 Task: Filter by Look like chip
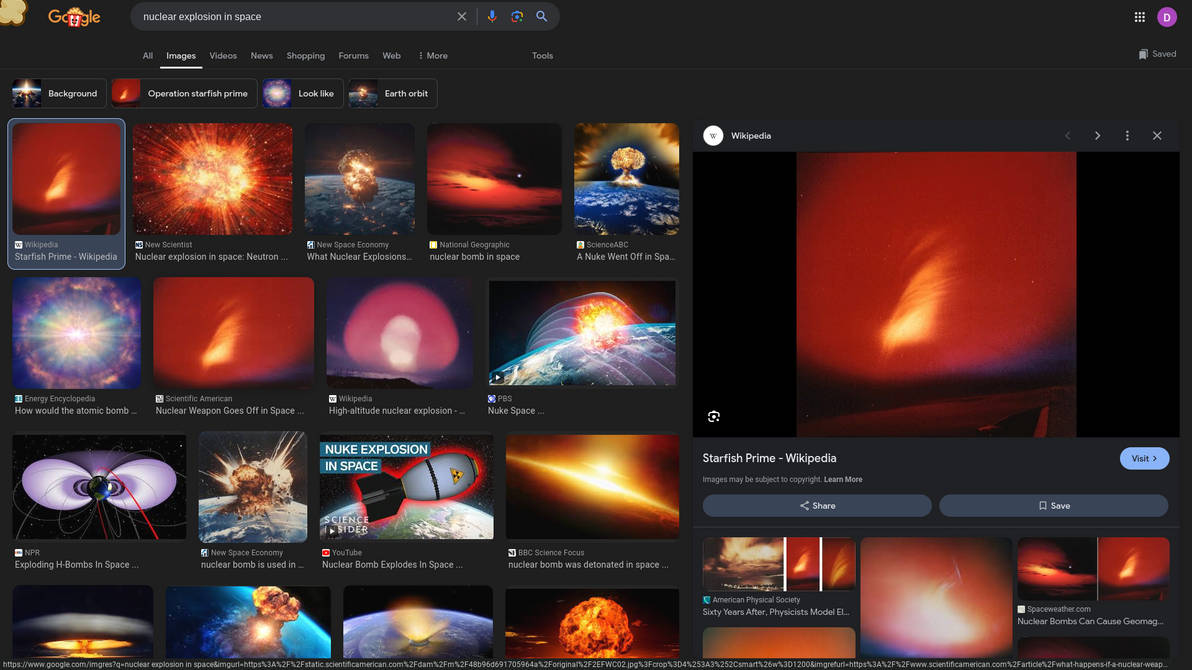[x=303, y=94]
